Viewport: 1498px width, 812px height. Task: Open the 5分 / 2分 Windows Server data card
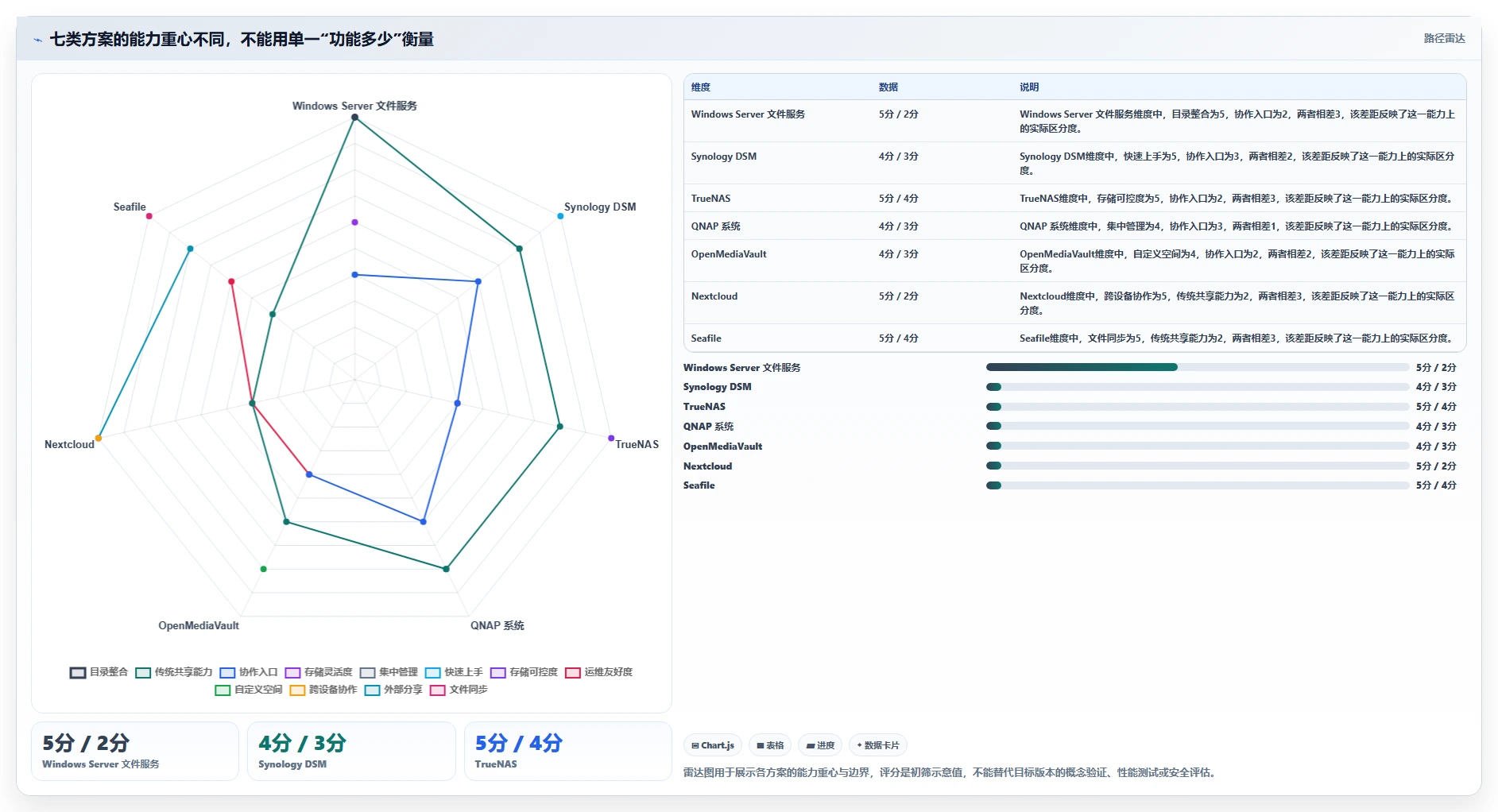135,751
